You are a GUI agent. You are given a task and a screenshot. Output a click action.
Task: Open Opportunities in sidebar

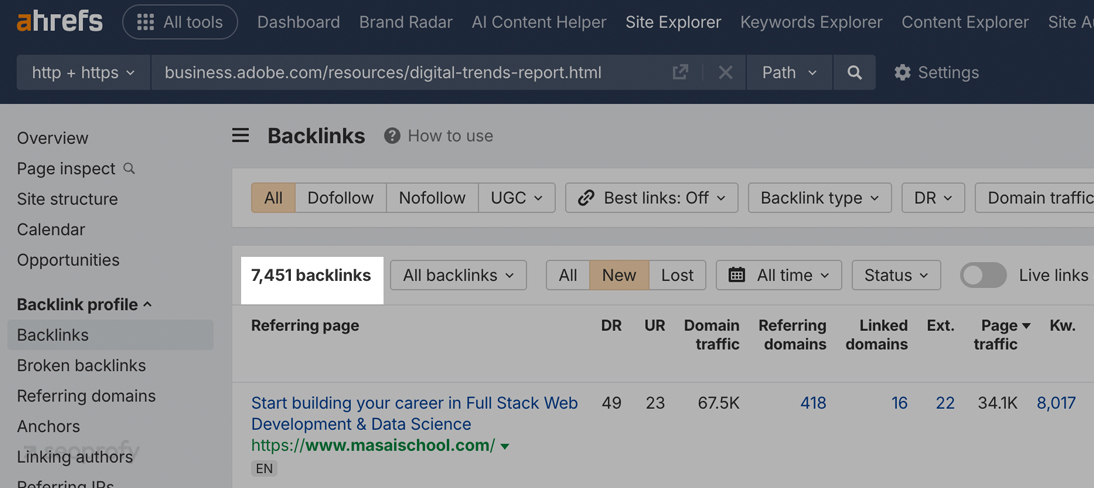[x=68, y=260]
